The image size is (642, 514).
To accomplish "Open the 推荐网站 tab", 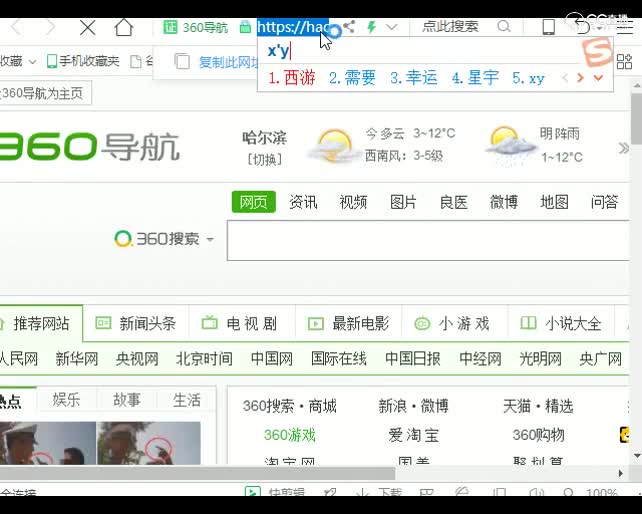I will 41,324.
